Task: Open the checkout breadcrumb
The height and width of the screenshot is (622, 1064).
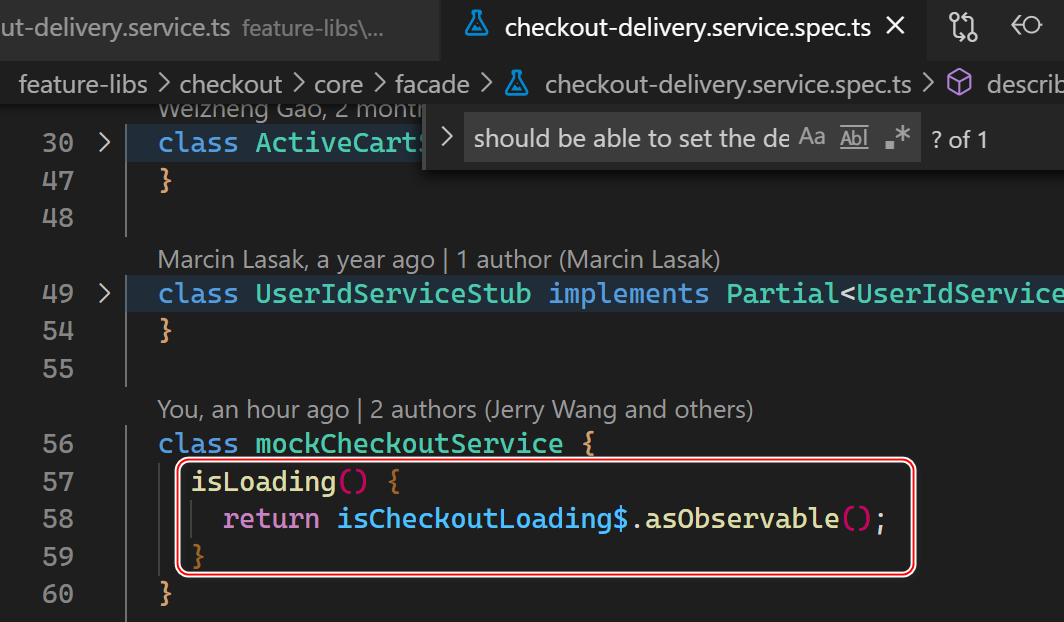Action: point(231,84)
